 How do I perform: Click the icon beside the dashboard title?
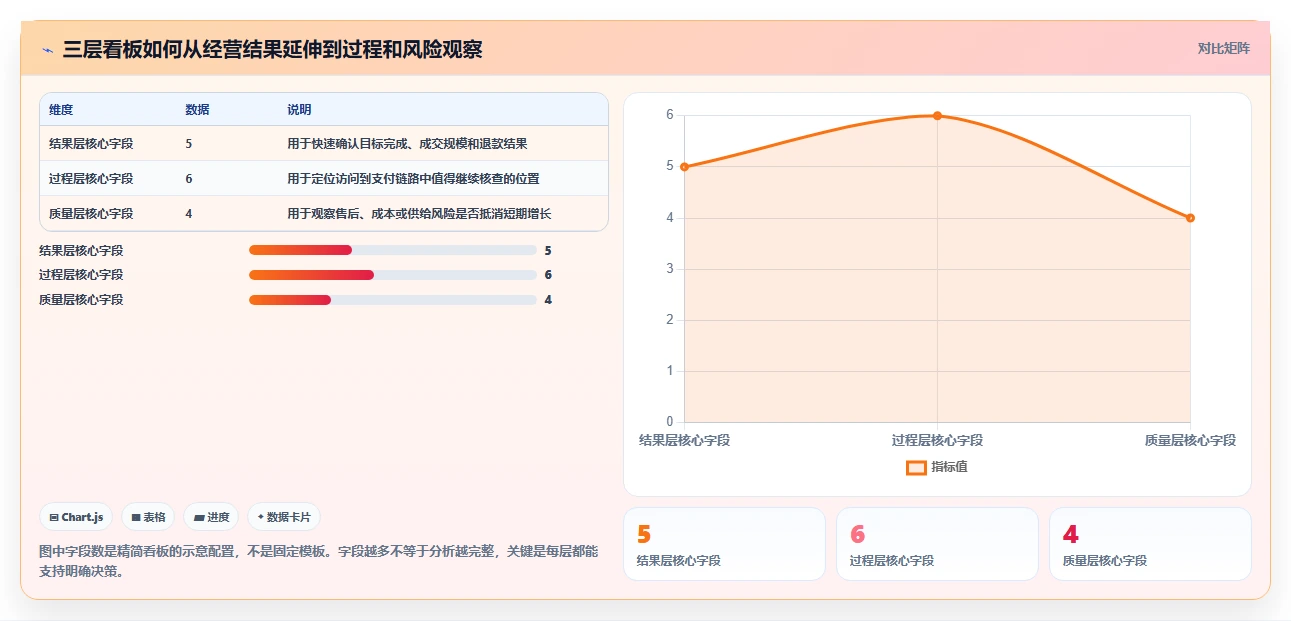point(47,49)
